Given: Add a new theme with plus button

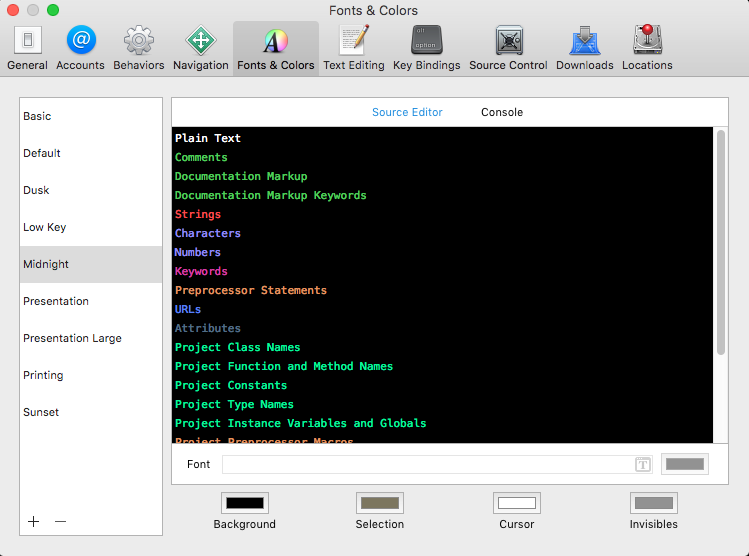Looking at the screenshot, I should point(33,521).
